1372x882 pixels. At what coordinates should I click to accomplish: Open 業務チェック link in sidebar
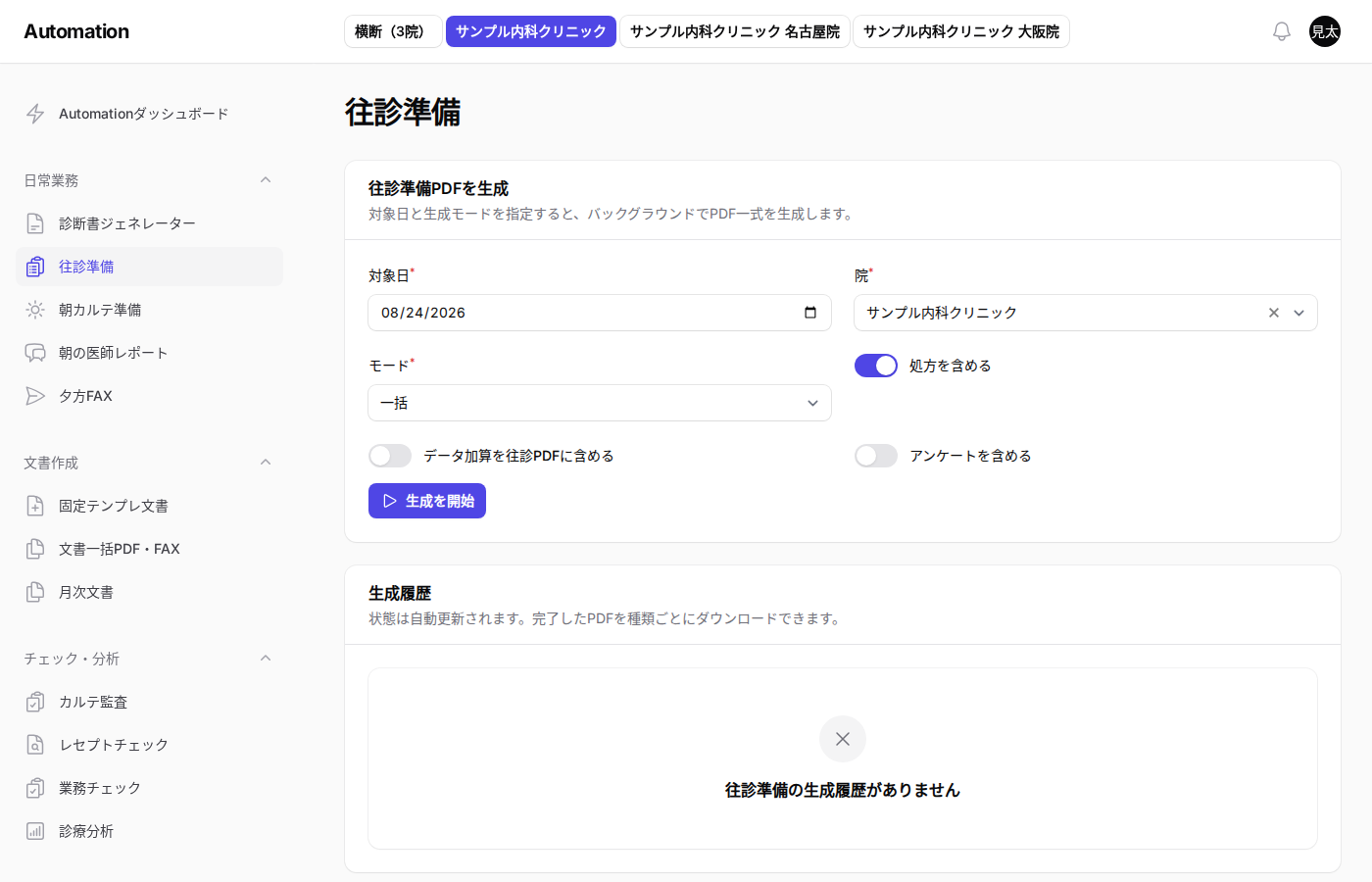coord(149,788)
